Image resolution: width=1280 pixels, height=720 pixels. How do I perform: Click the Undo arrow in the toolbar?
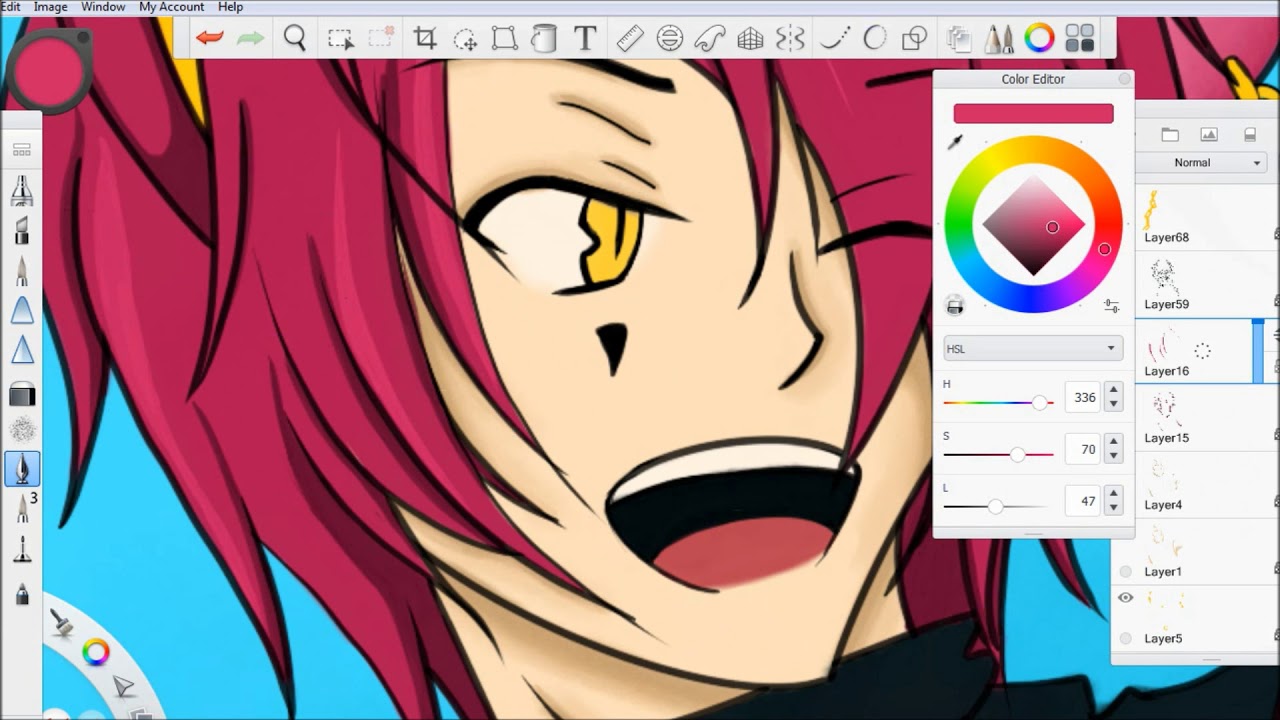(x=209, y=38)
